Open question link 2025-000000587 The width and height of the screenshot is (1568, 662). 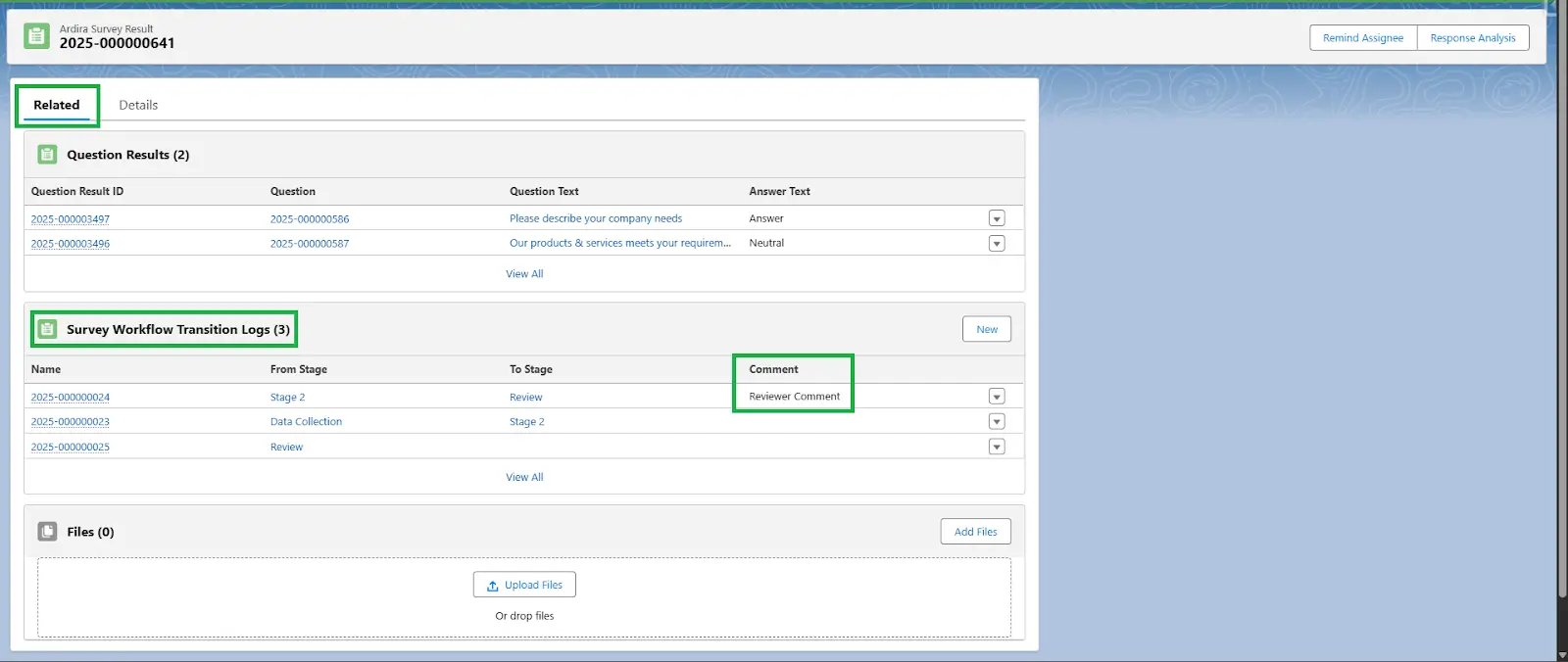310,244
